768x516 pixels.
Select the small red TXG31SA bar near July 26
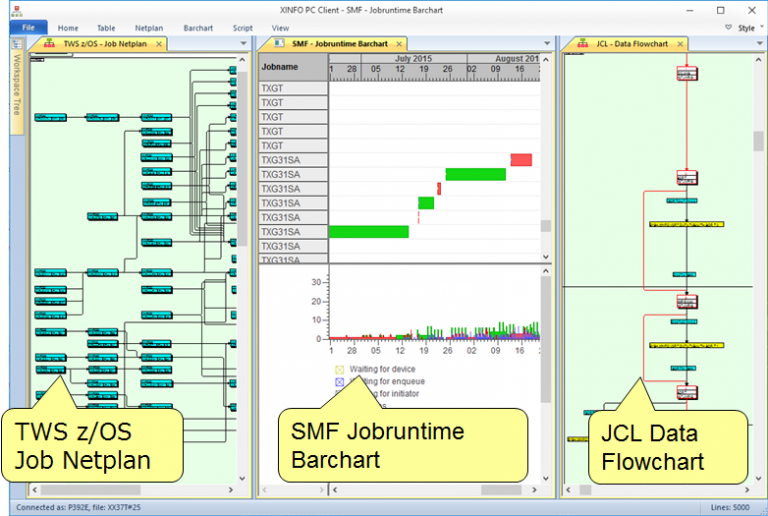point(439,188)
